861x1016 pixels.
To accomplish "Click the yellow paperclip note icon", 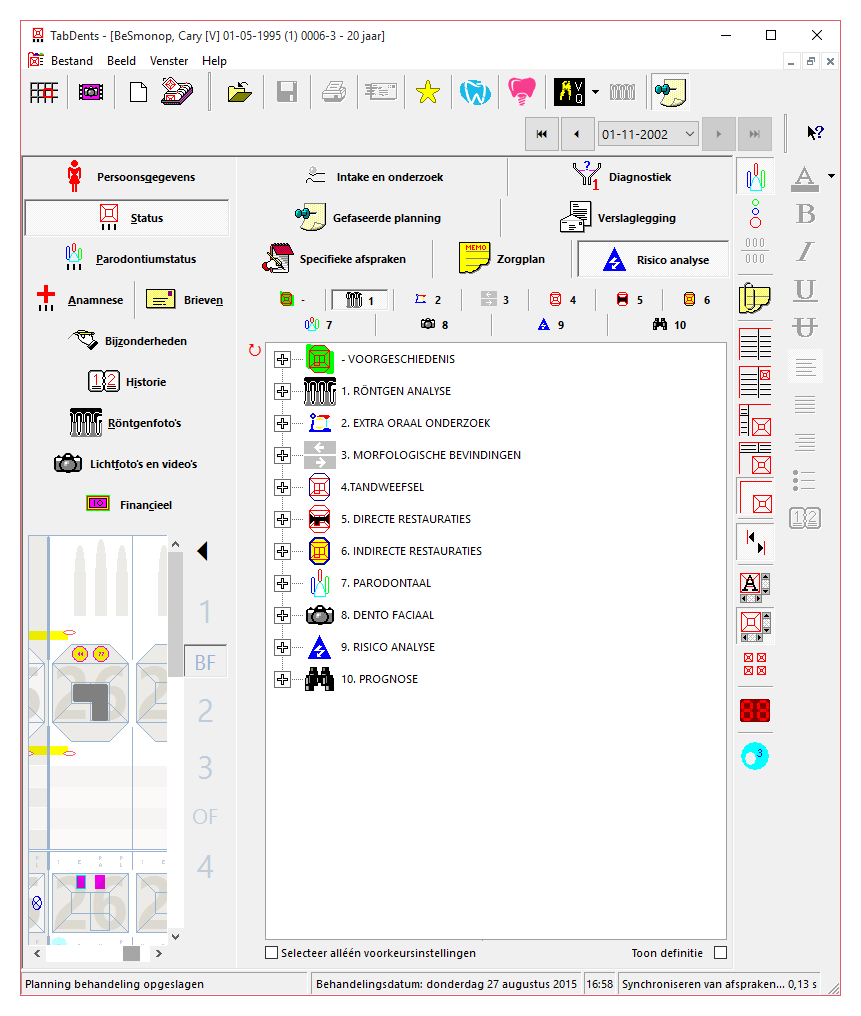I will point(755,298).
